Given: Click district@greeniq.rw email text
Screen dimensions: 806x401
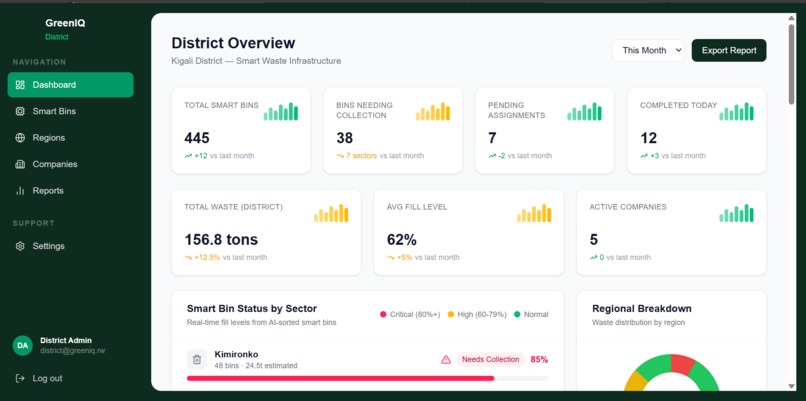Looking at the screenshot, I should [x=72, y=351].
